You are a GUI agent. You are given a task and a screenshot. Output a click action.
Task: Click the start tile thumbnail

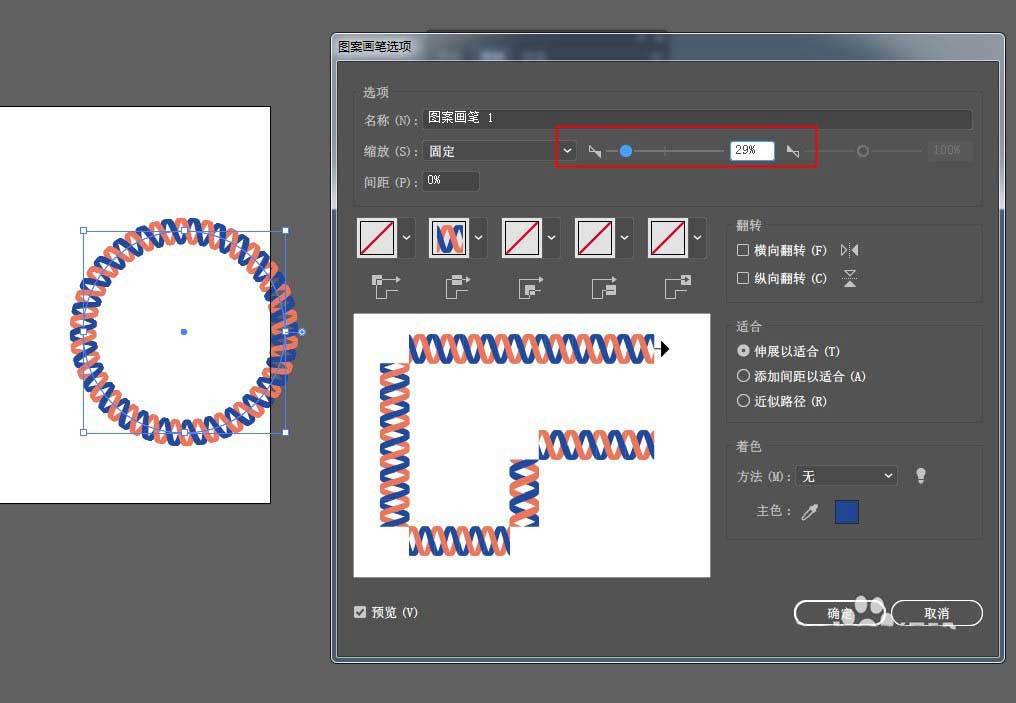point(595,238)
